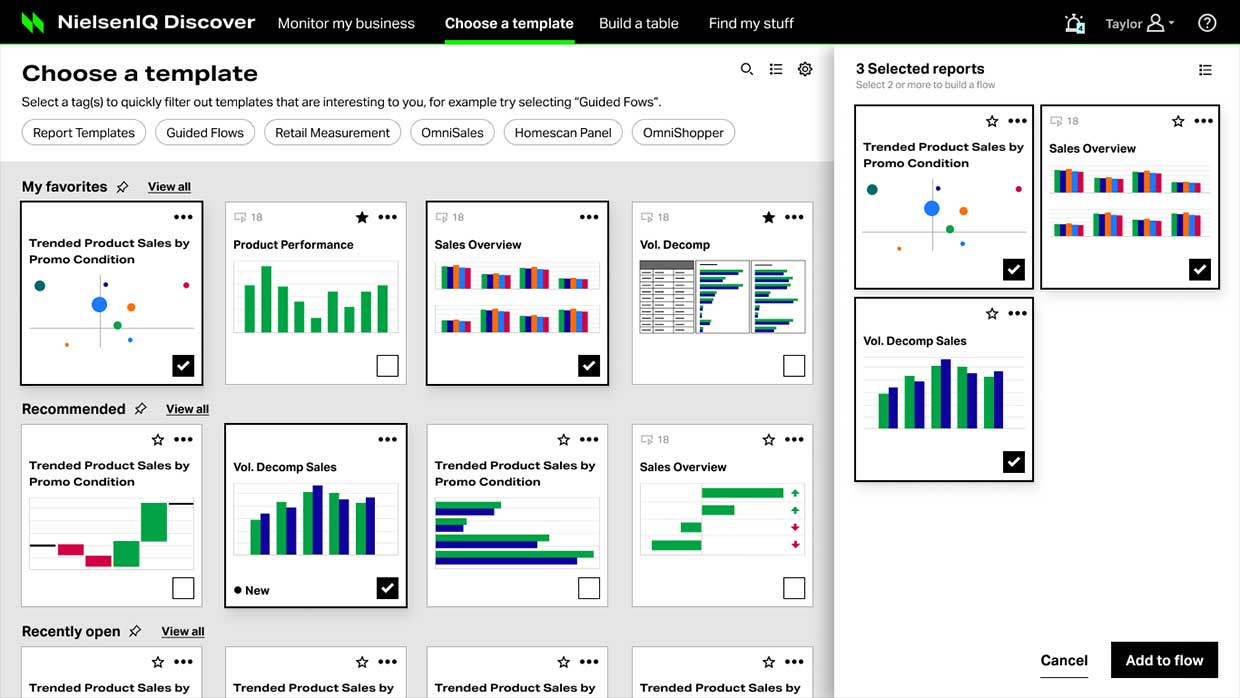Uncheck the Vol. Decomp Sales recommended checkbox
The width and height of the screenshot is (1240, 698).
(x=388, y=588)
